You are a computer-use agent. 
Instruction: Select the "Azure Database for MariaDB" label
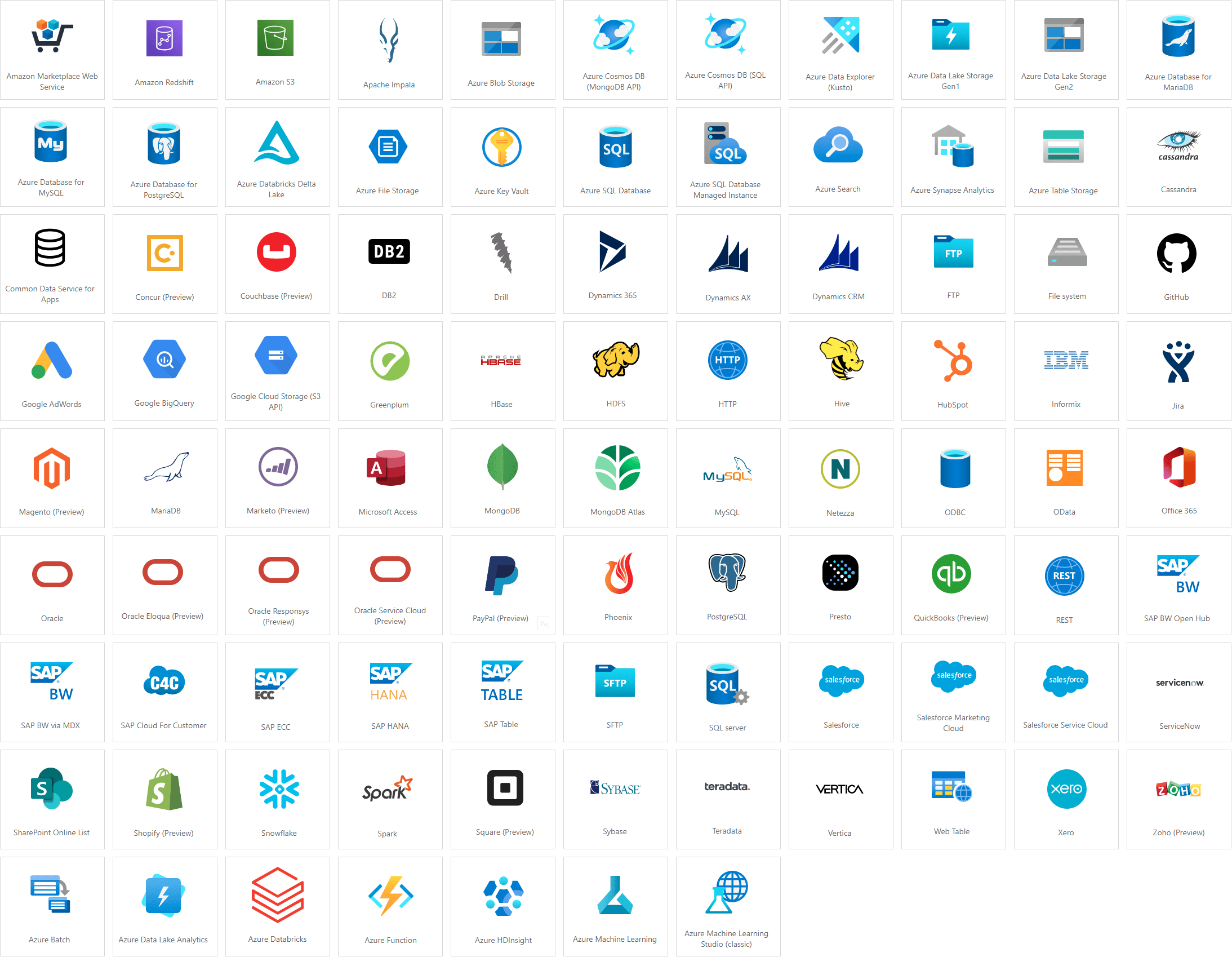1178,82
